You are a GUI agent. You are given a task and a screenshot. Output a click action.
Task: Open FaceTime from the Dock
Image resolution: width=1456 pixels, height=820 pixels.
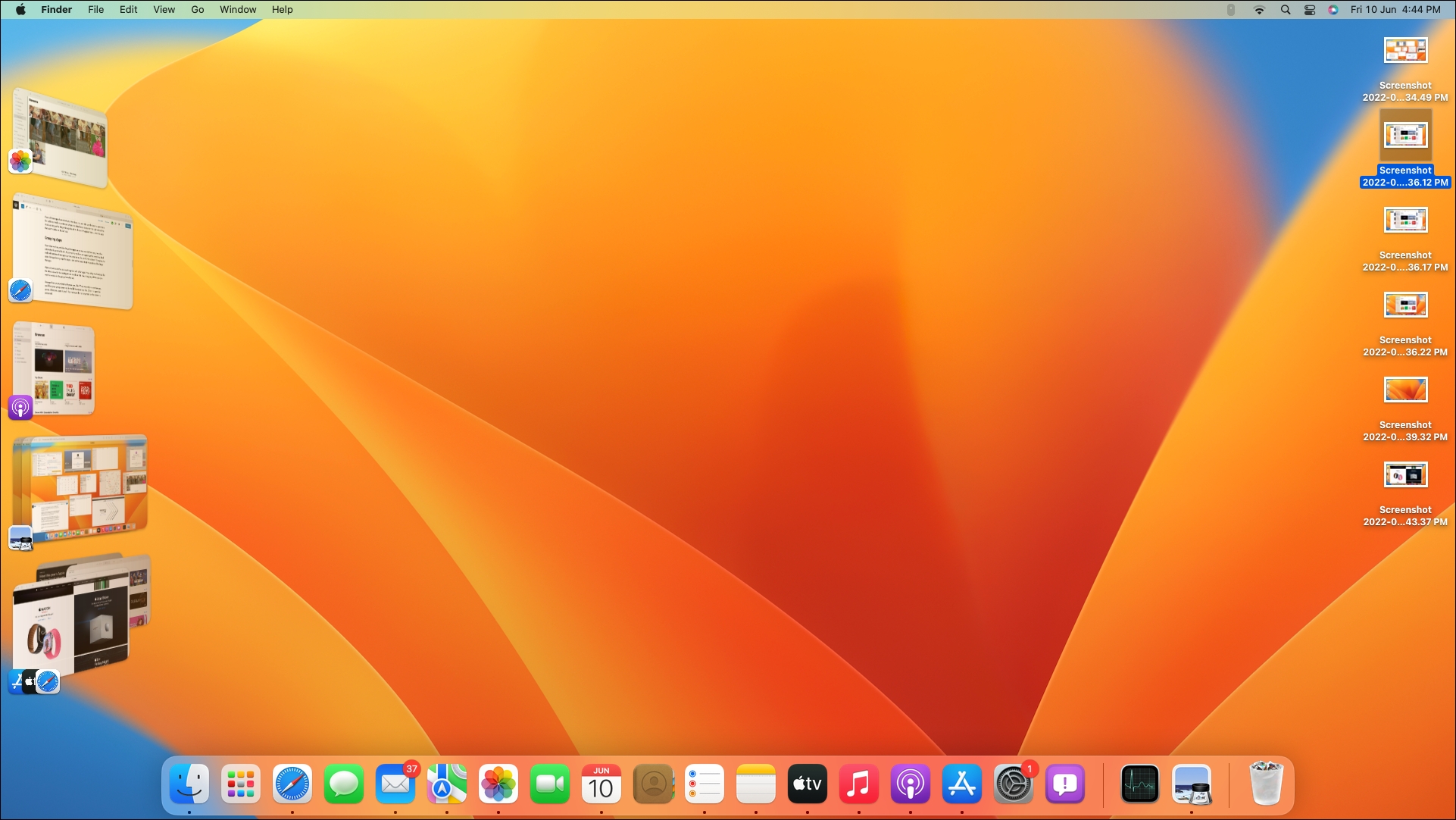[x=550, y=784]
